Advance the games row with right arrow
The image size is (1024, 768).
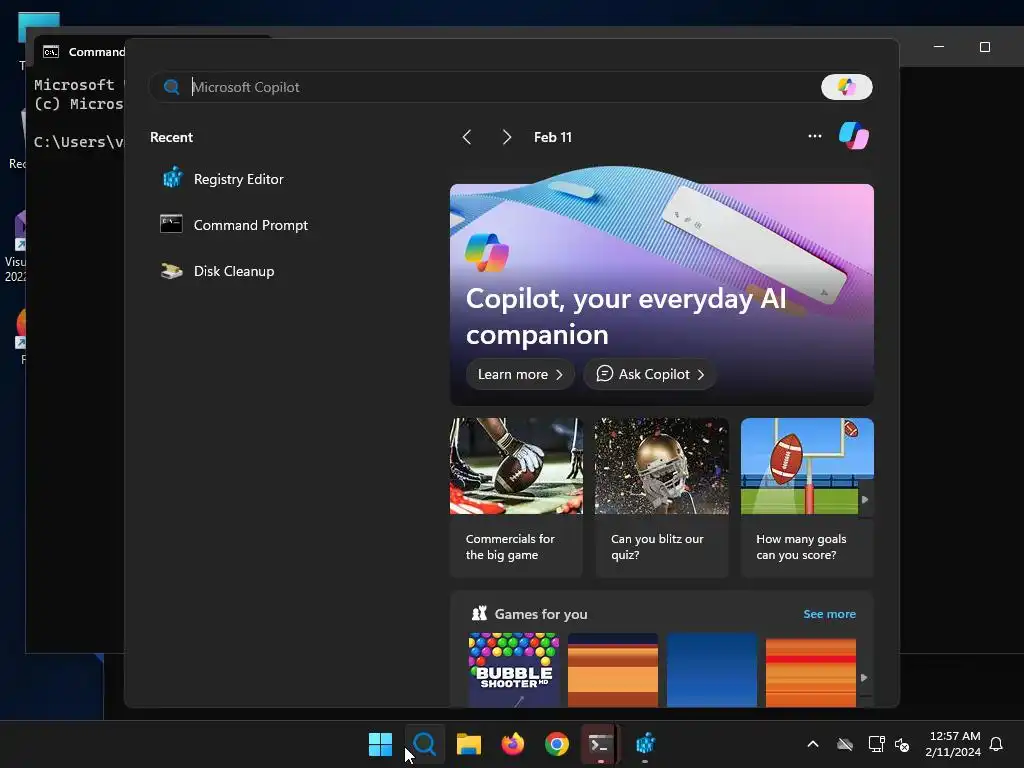(x=864, y=678)
